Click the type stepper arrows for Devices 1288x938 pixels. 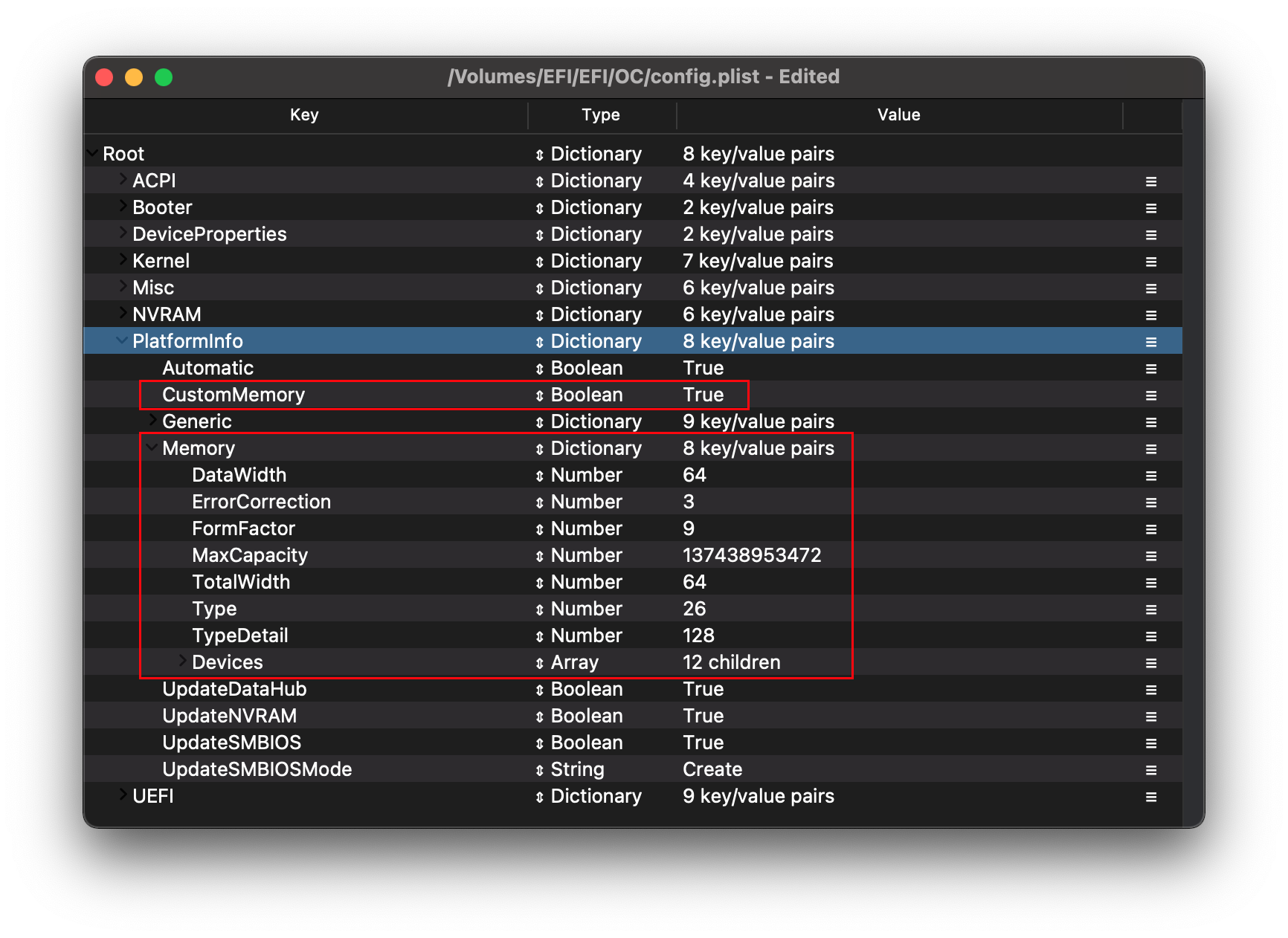[539, 664]
